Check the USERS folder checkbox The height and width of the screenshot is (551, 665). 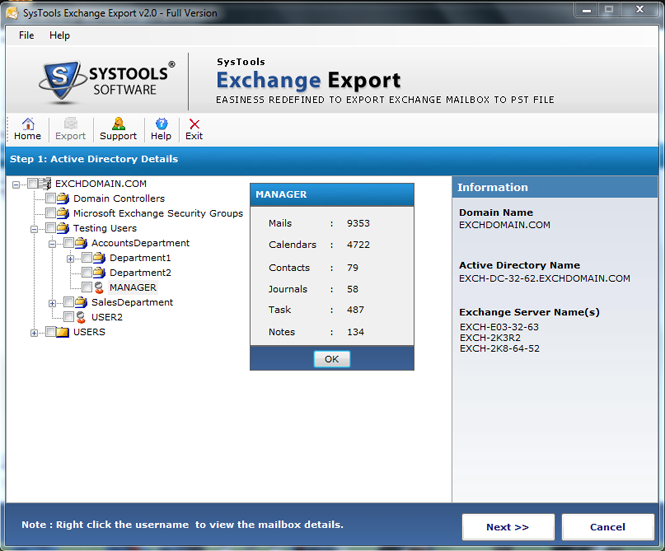(x=50, y=331)
